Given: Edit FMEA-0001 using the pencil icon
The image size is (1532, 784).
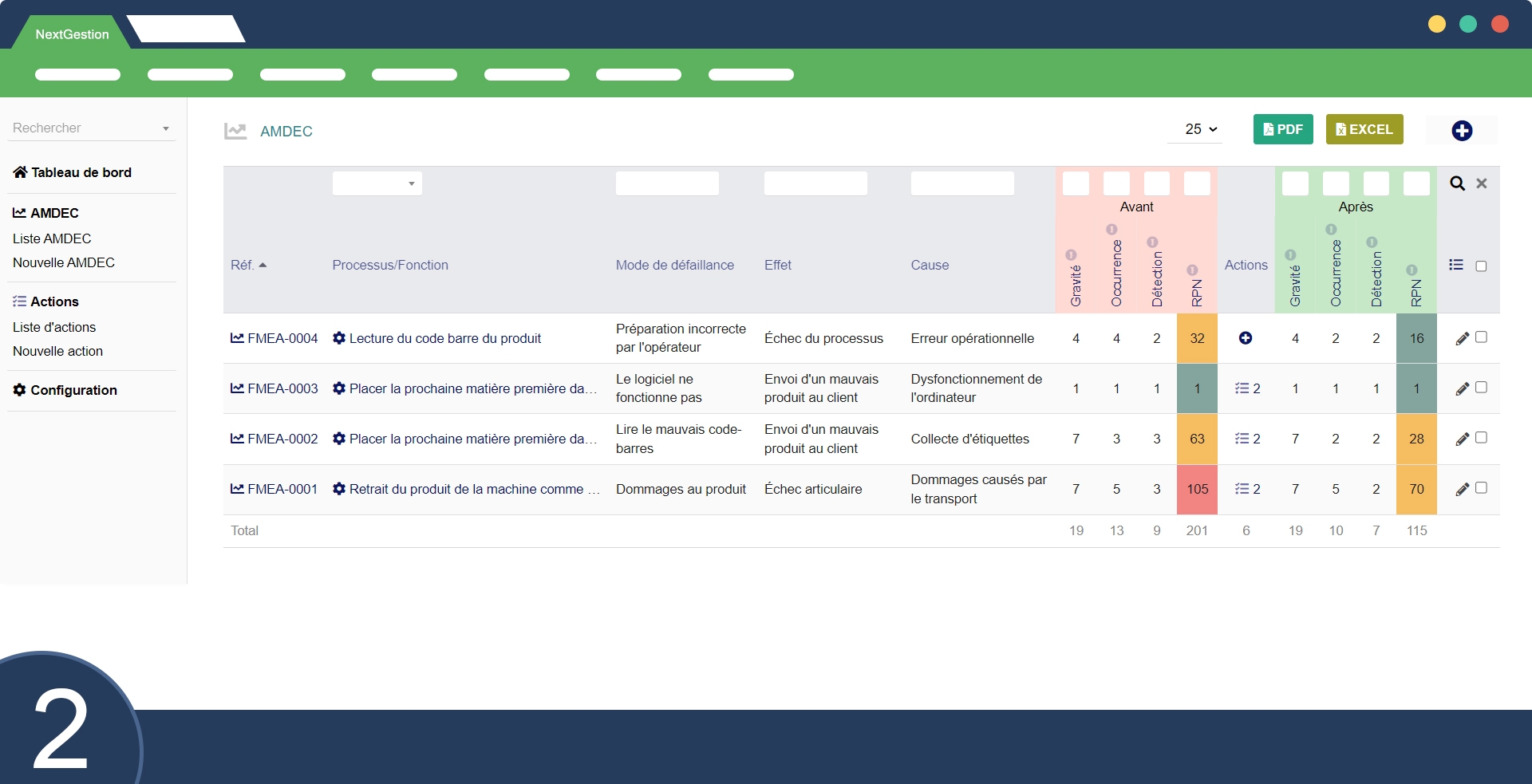Looking at the screenshot, I should pos(1462,490).
